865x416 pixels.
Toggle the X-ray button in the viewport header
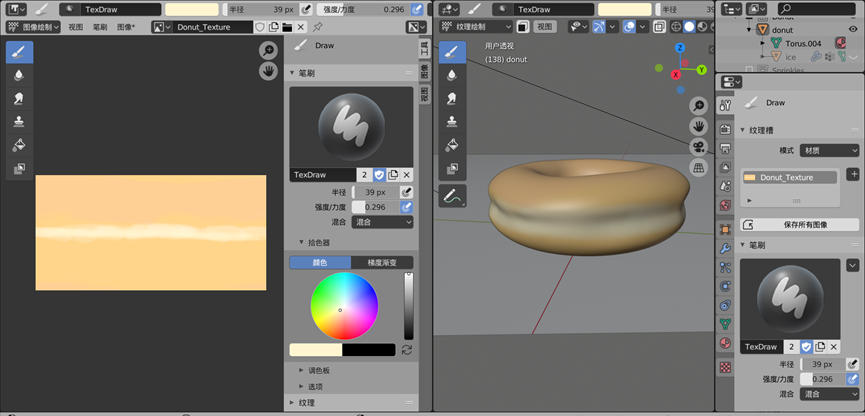pos(659,26)
